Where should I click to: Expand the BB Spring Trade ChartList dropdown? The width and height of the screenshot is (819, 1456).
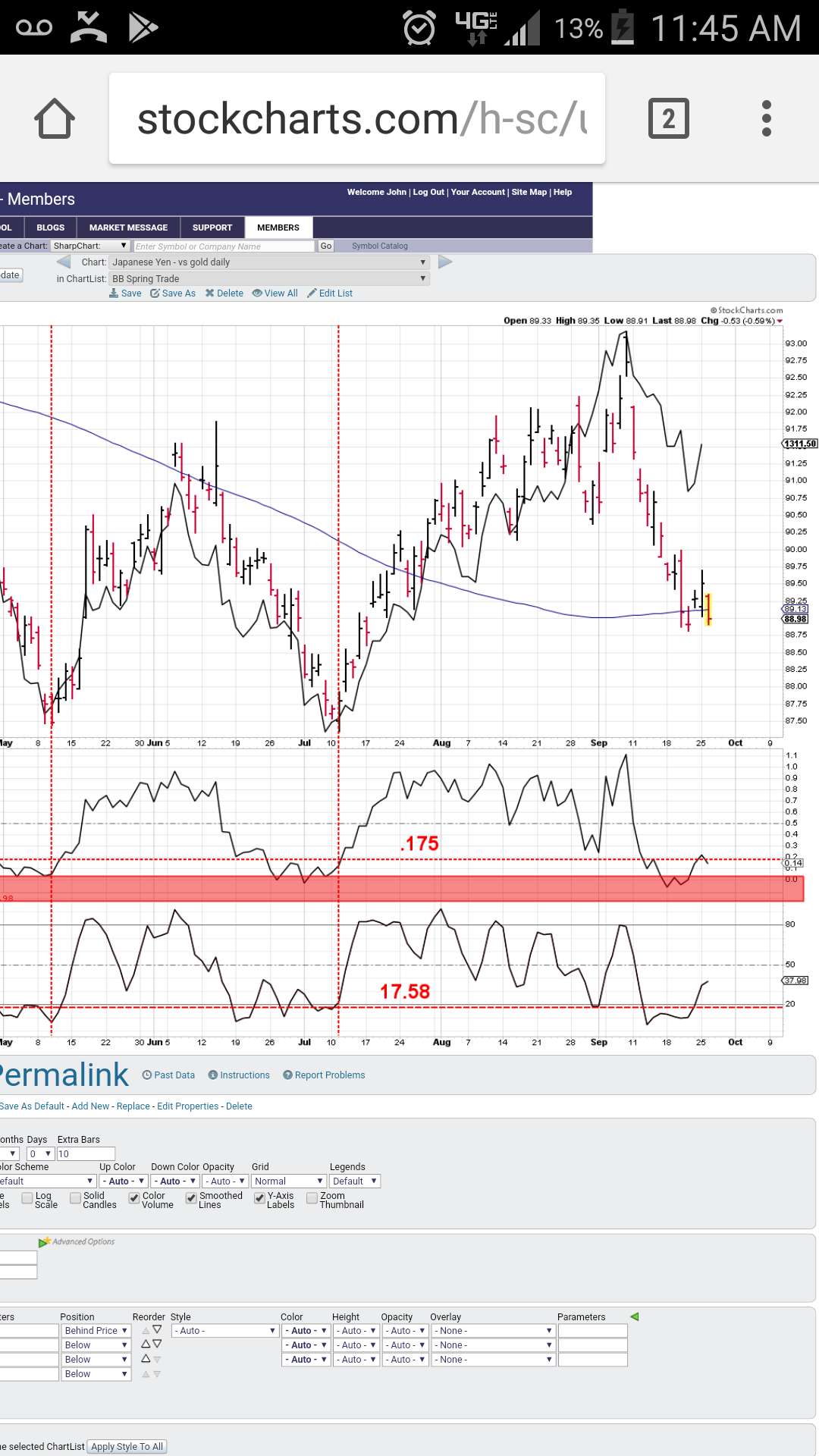(x=269, y=279)
